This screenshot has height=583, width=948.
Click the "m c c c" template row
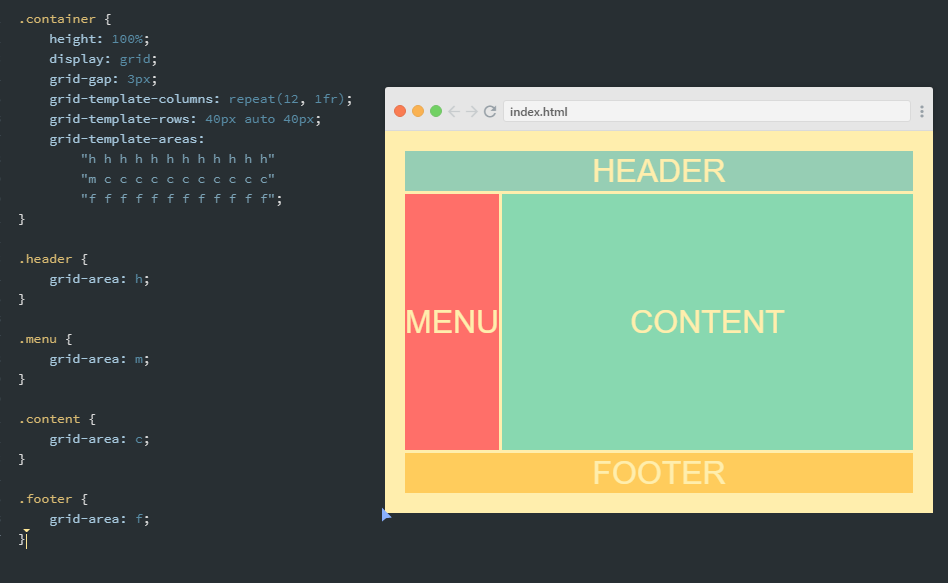[178, 179]
